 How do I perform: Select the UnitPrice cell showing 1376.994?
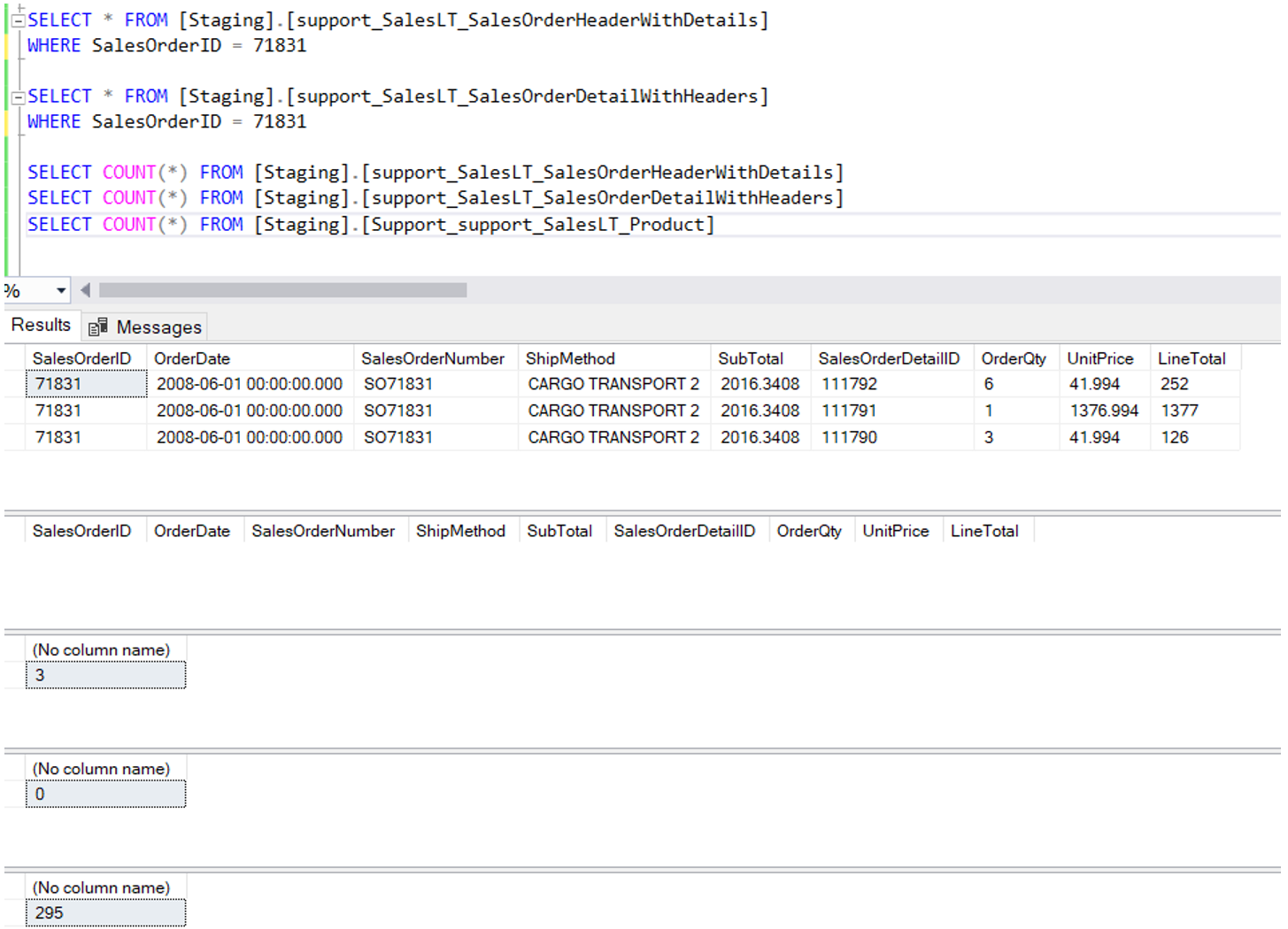point(1103,411)
